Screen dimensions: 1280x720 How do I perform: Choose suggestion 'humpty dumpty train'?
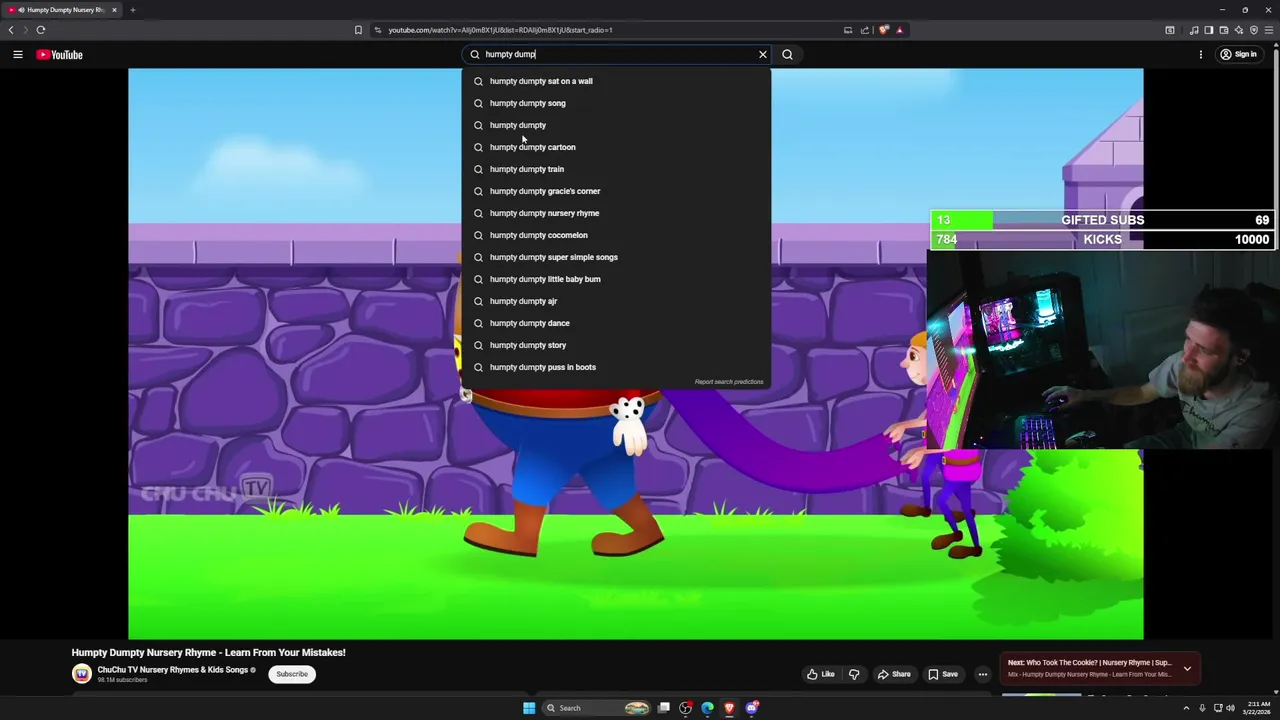[x=616, y=169]
